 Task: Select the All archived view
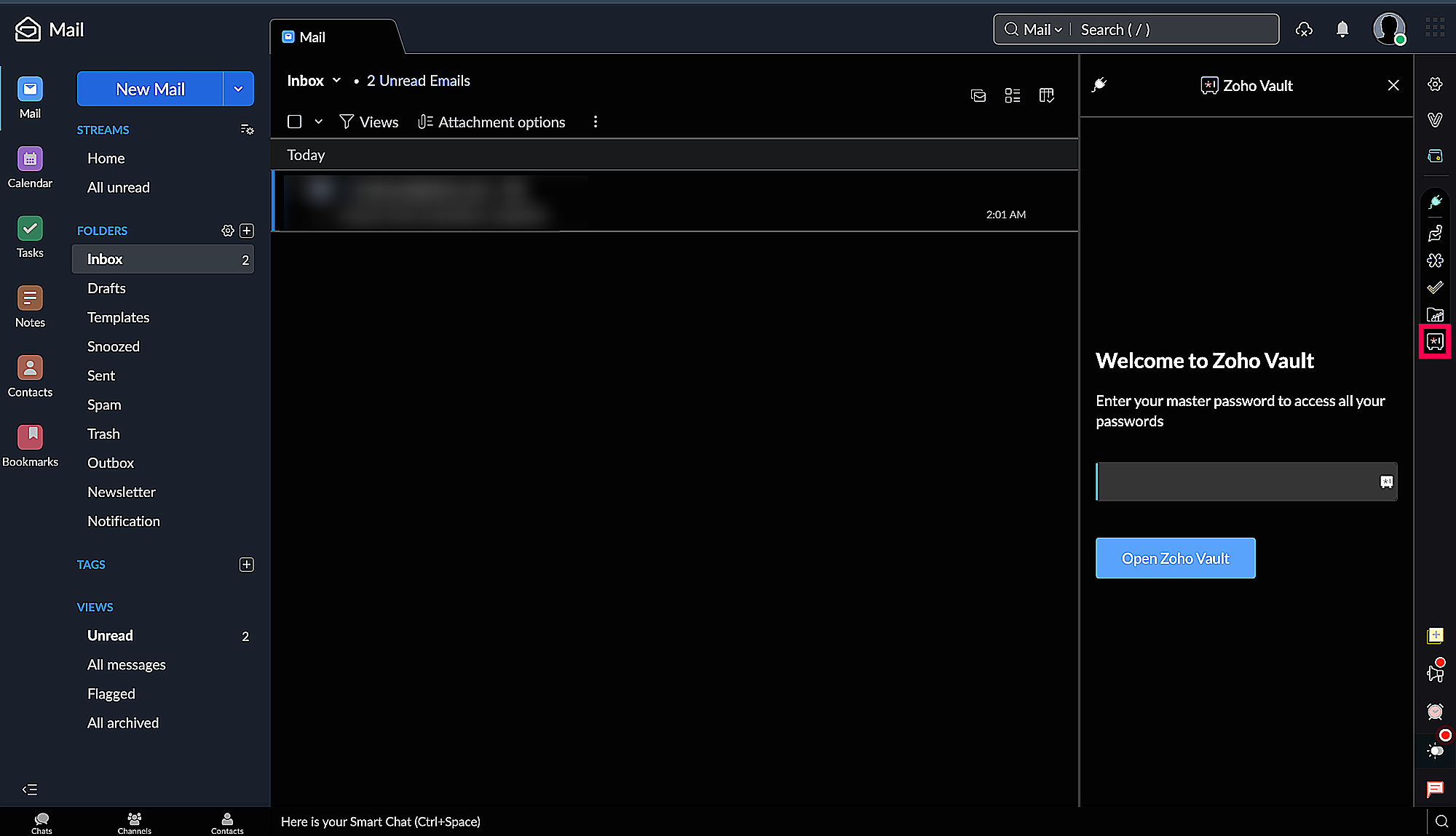click(x=123, y=722)
